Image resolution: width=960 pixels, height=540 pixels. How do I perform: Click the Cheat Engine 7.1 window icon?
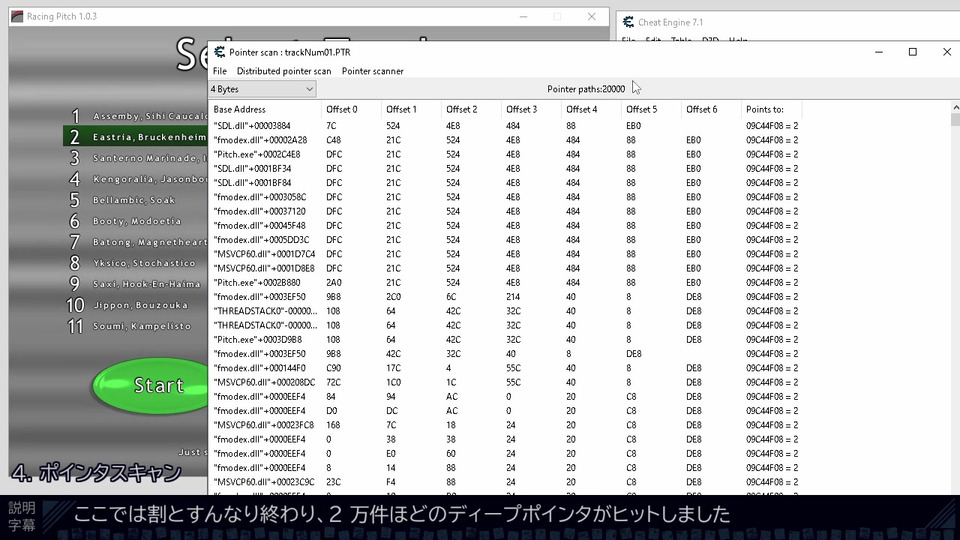628,22
